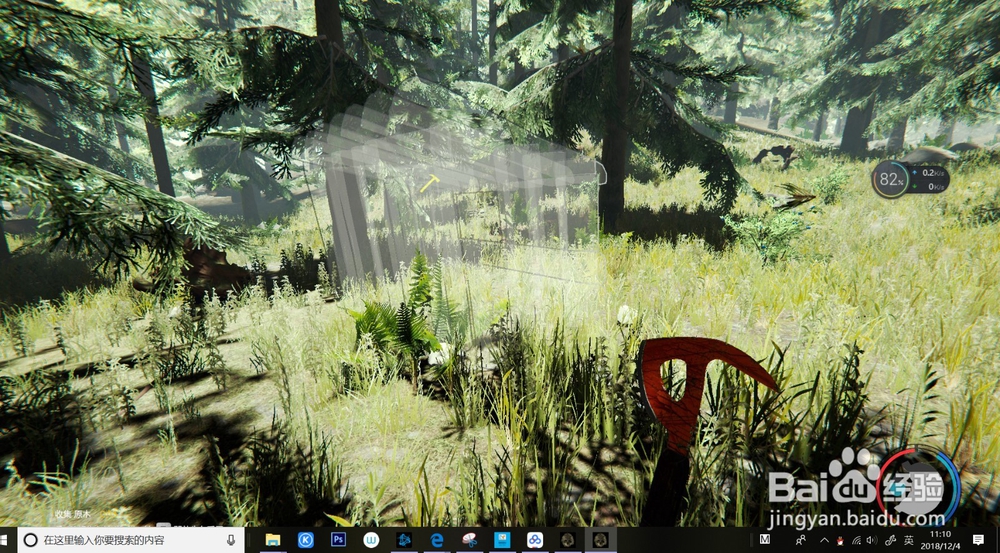Click the Cortana circle in the search box
The image size is (1000, 553).
pyautogui.click(x=30, y=540)
